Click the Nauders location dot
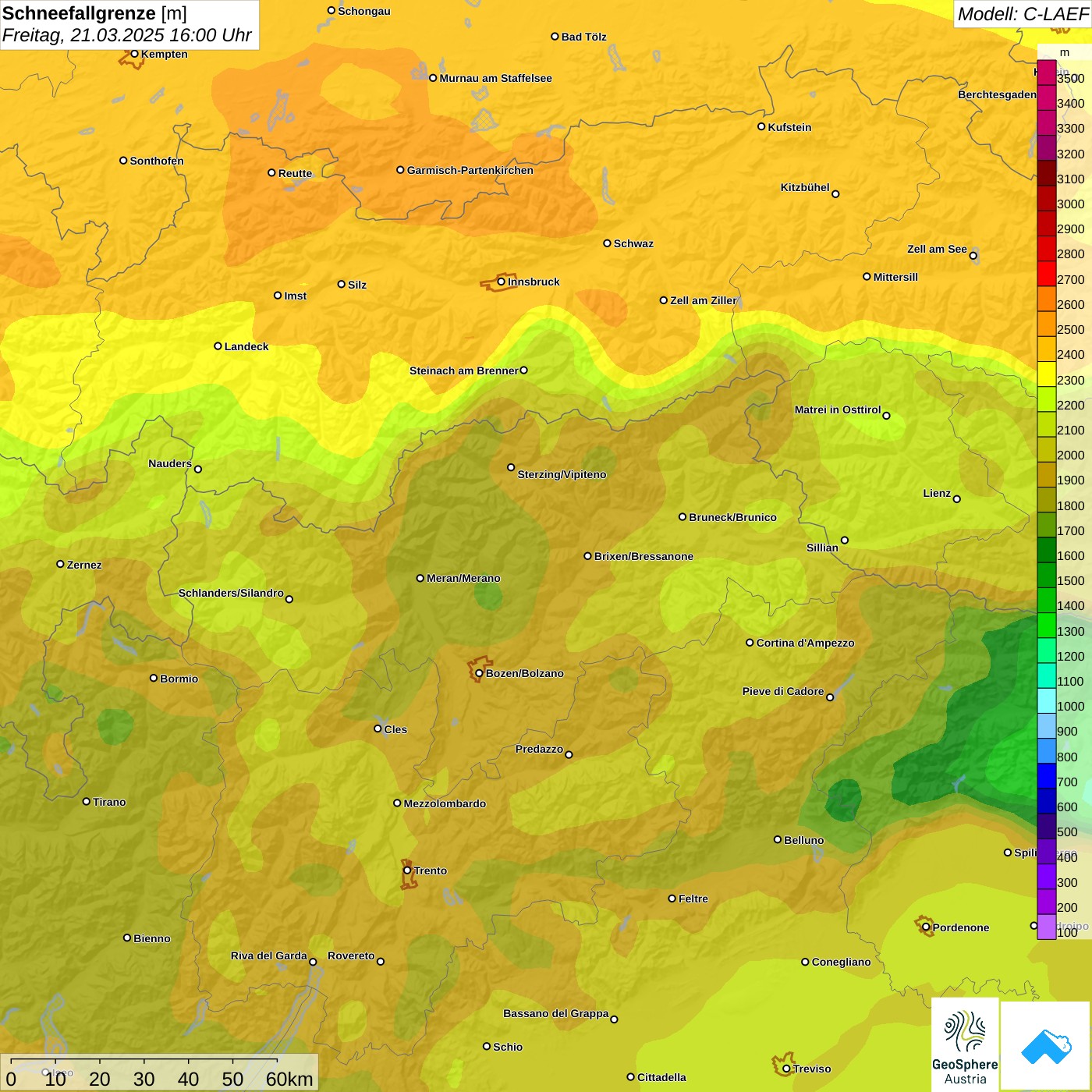Viewport: 1092px width, 1092px height. 198,469
